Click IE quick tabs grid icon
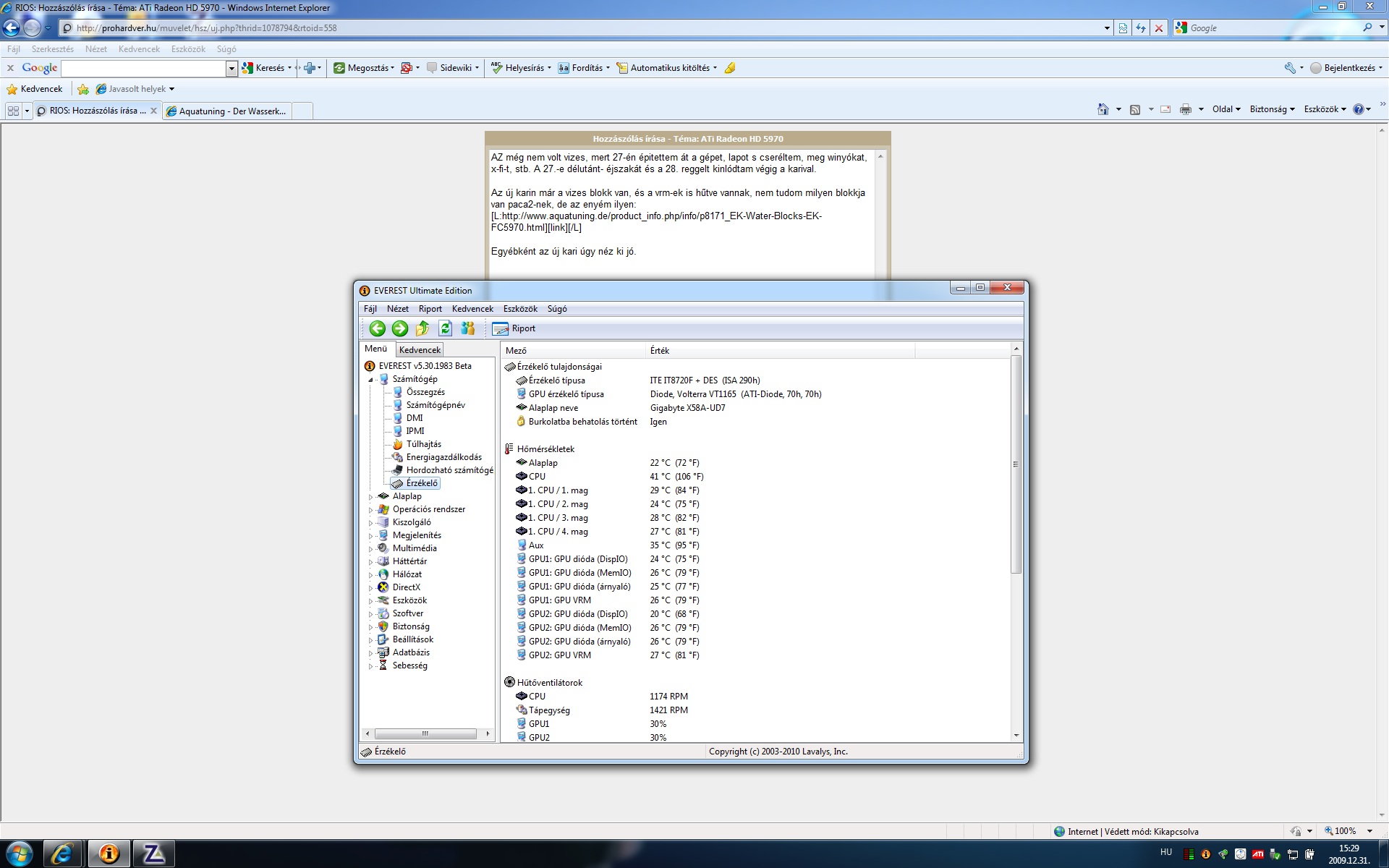 click(13, 111)
